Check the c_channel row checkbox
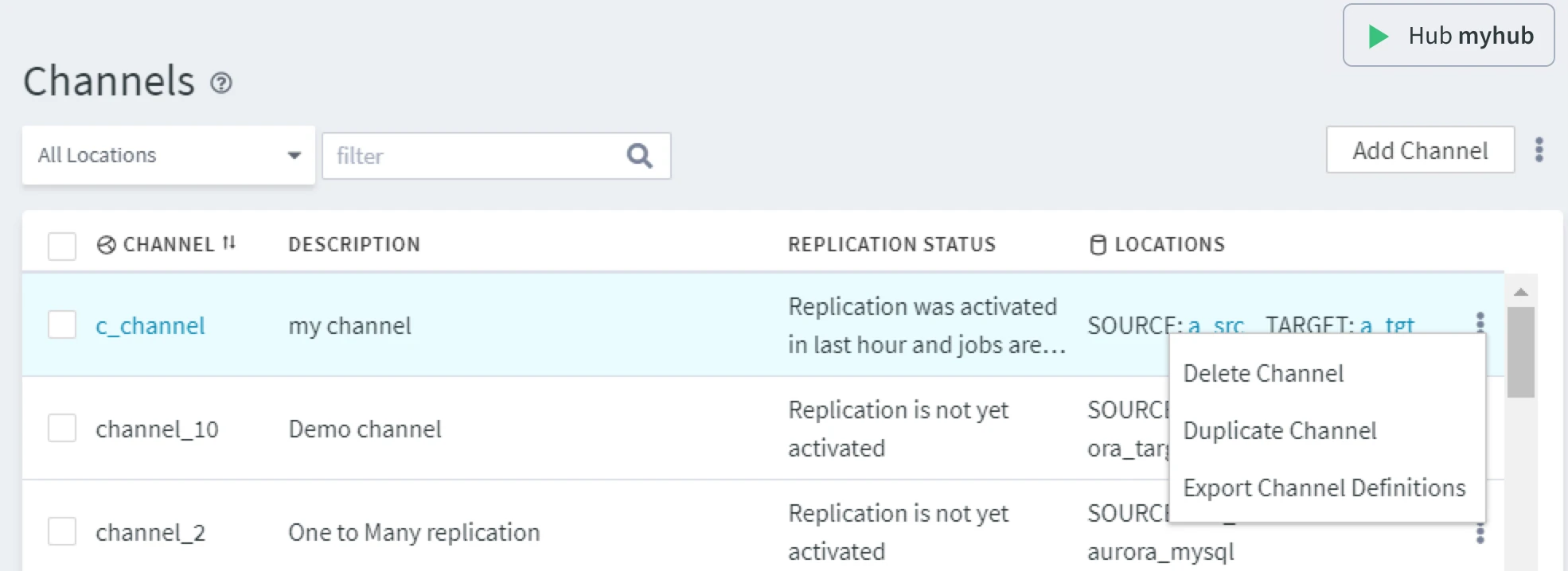Screen dimensions: 1568x571 (62, 324)
